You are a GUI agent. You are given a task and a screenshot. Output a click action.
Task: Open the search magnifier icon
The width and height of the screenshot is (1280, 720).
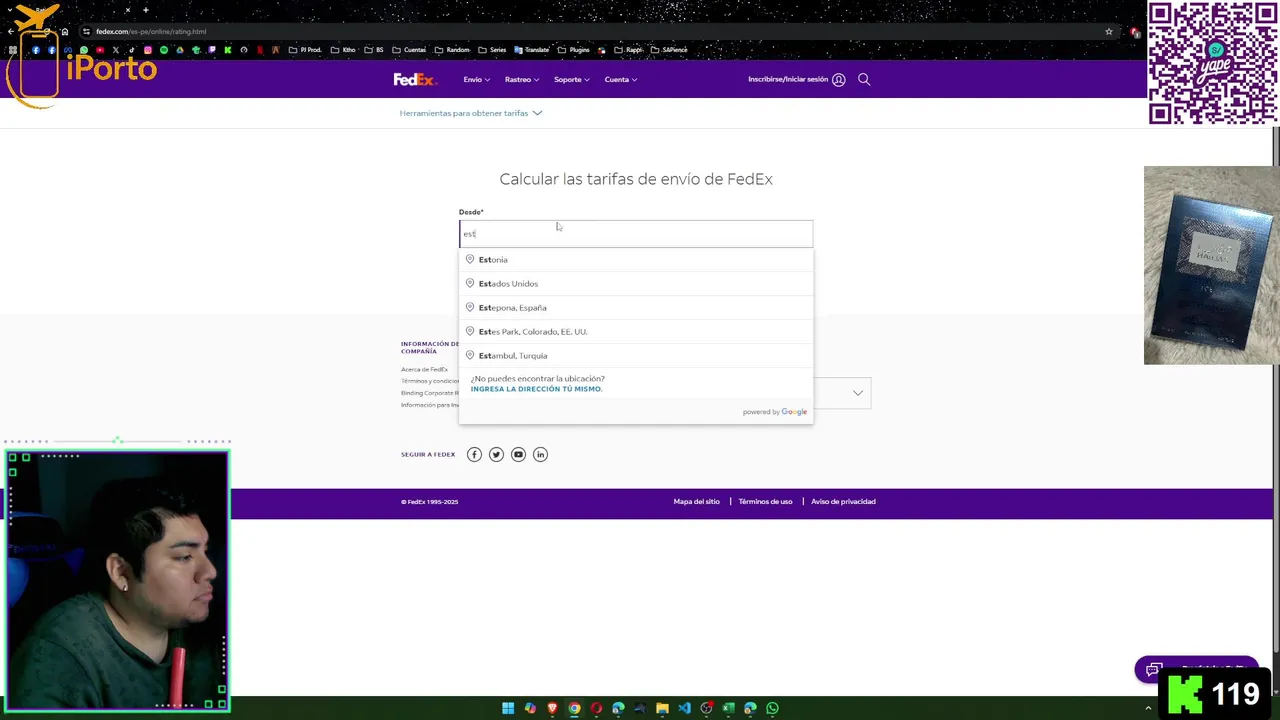tap(864, 80)
